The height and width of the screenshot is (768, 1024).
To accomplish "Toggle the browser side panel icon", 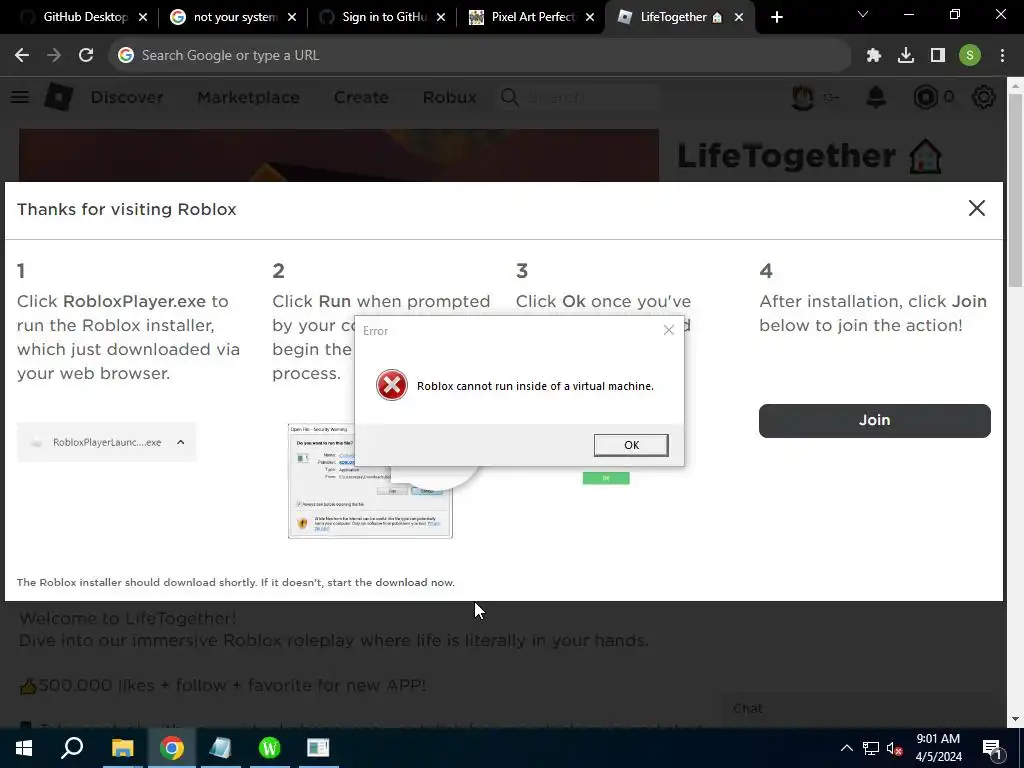I will (x=938, y=56).
